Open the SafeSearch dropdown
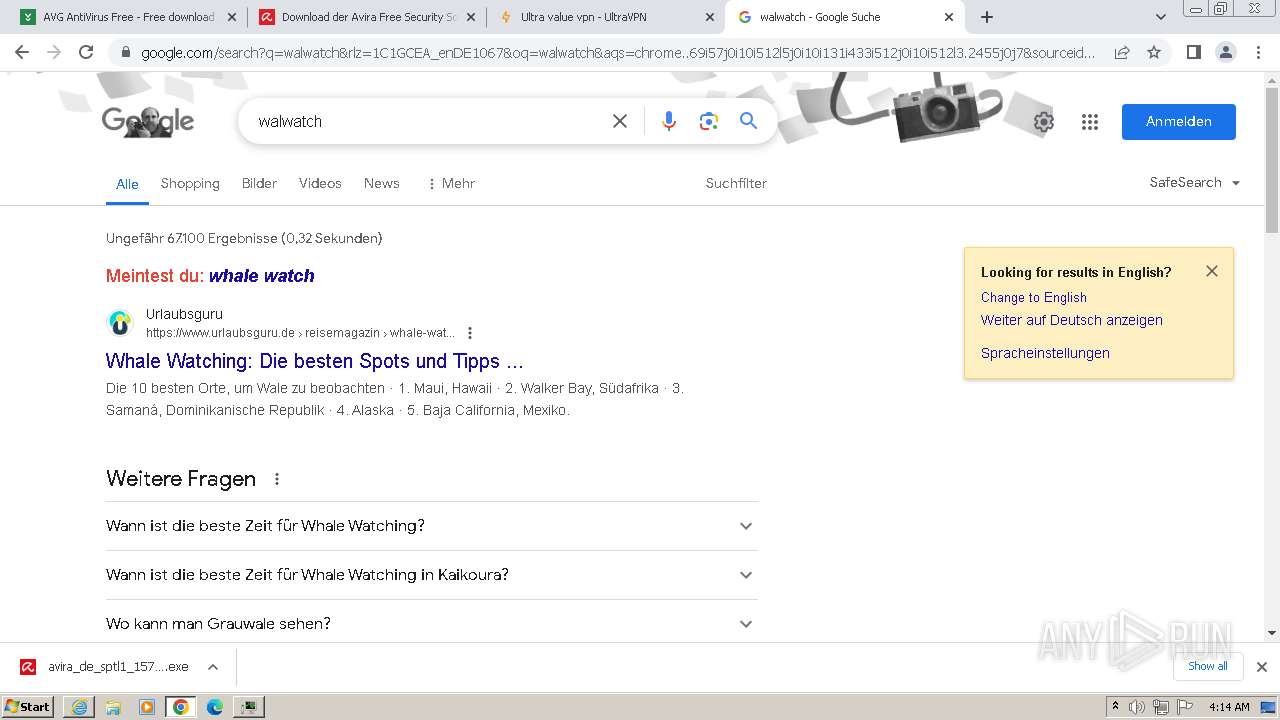1280x720 pixels. [1195, 183]
